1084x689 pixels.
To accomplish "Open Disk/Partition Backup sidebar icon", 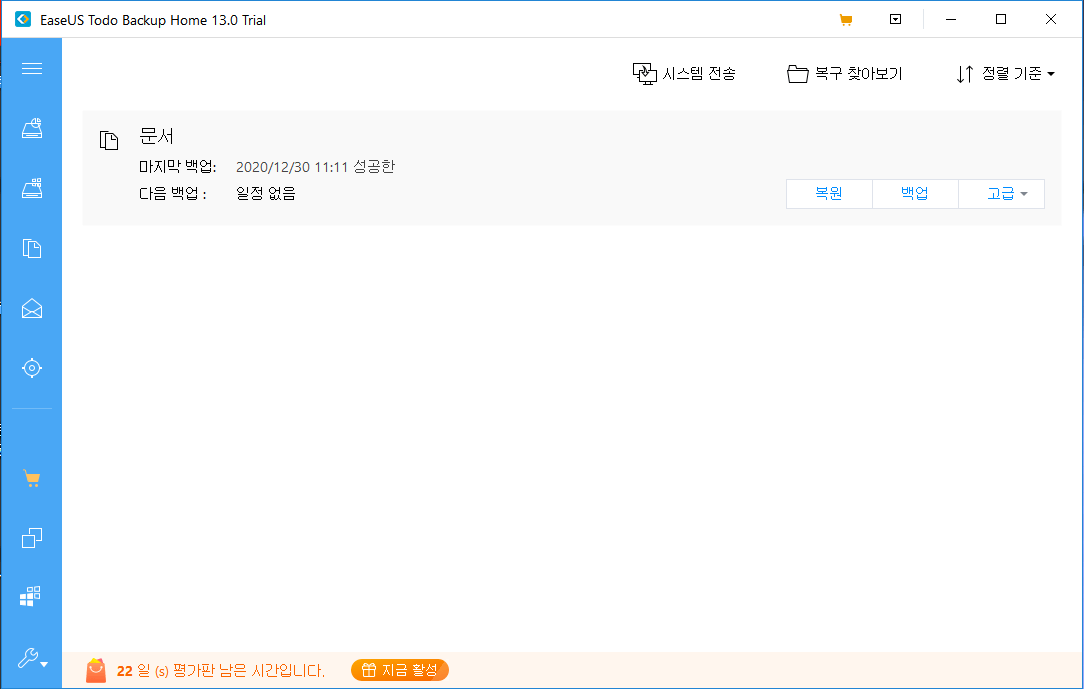I will click(32, 129).
